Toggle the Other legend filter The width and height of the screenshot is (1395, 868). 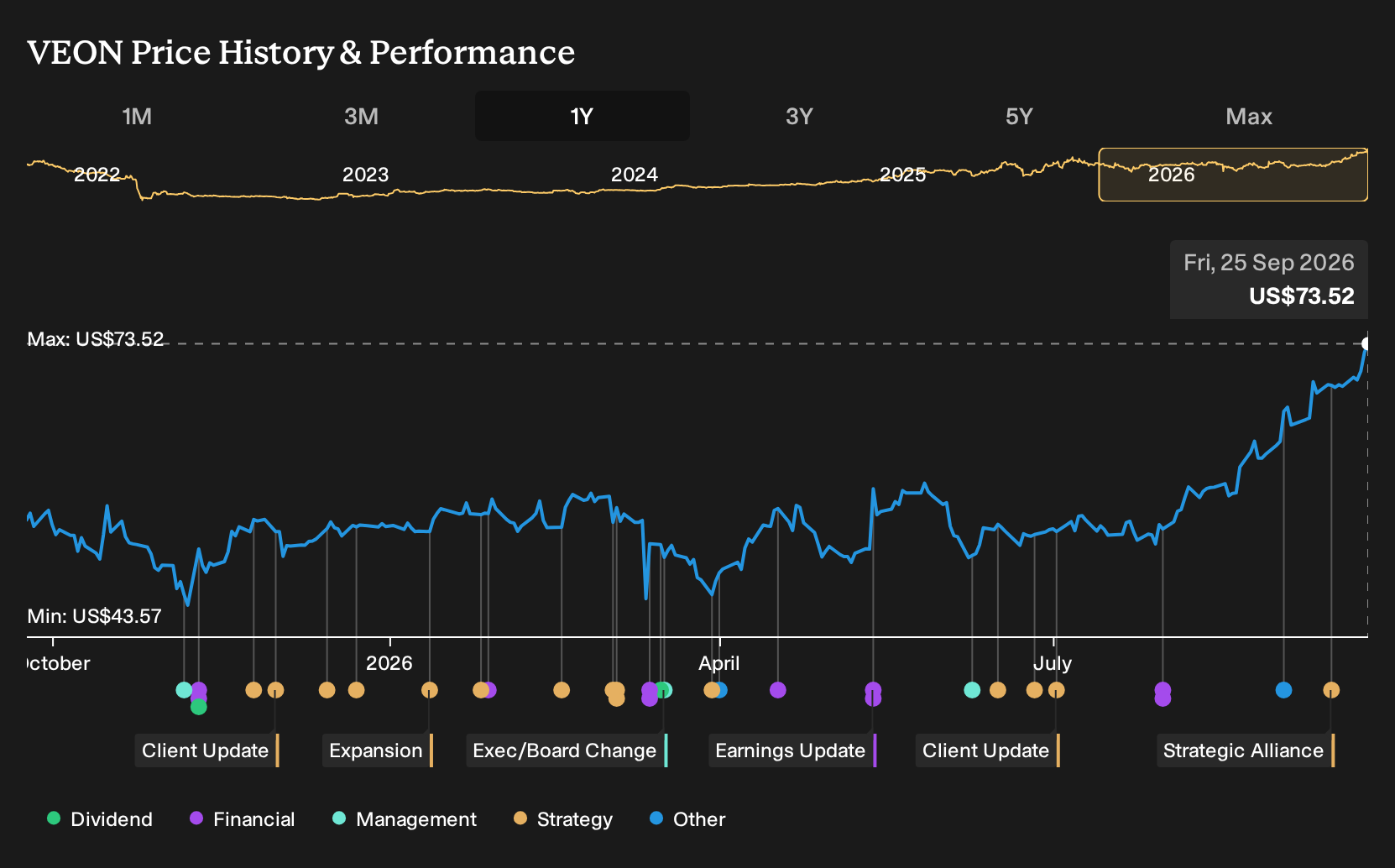[687, 819]
